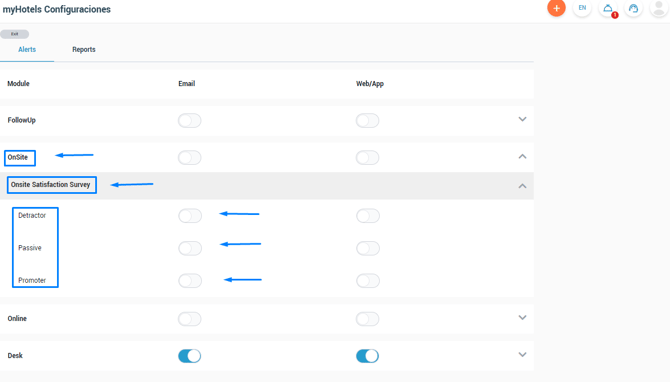Image resolution: width=670 pixels, height=382 pixels.
Task: Switch to the Reports tab
Action: click(x=84, y=50)
